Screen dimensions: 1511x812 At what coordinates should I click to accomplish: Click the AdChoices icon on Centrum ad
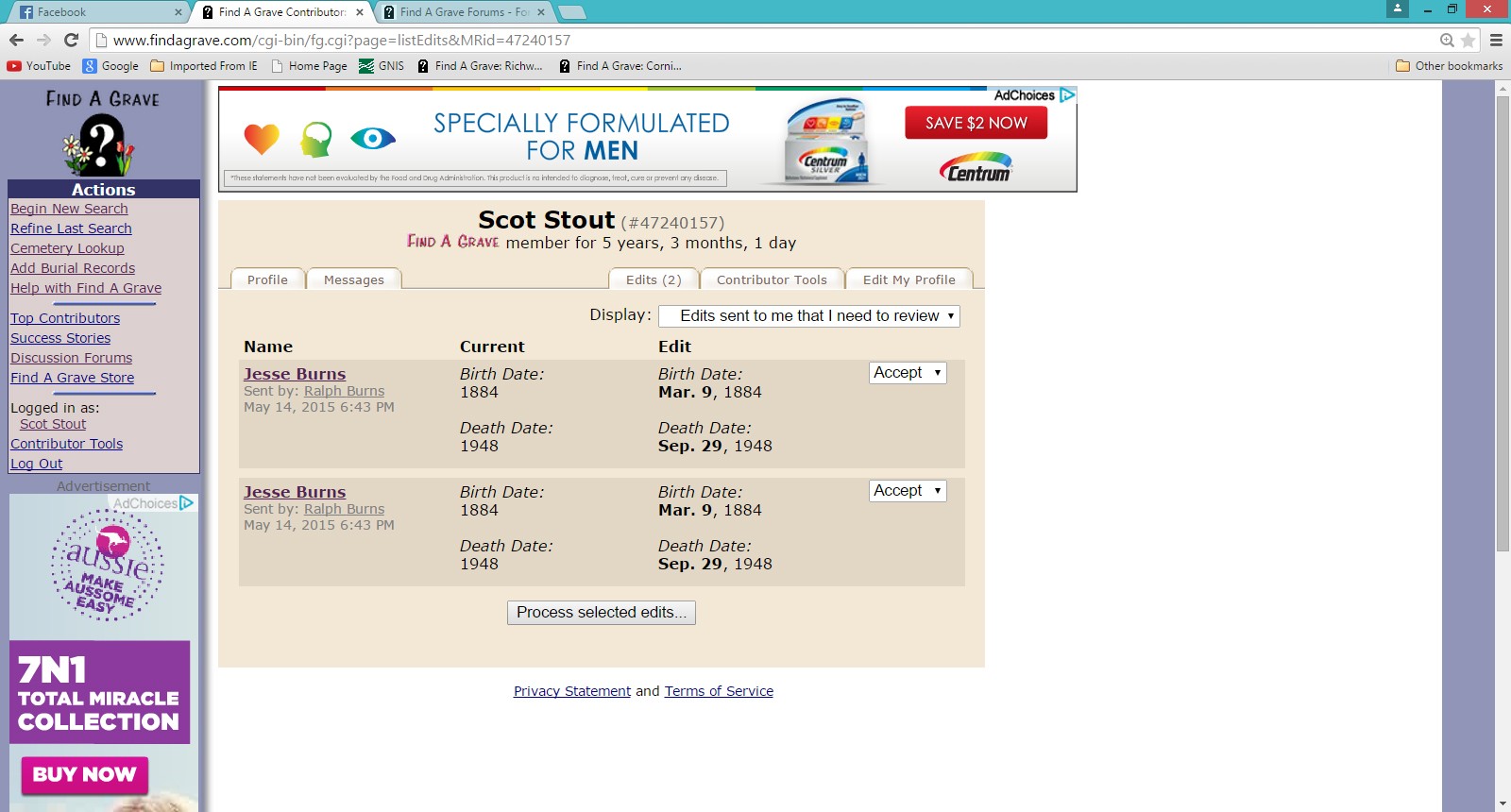(1067, 95)
